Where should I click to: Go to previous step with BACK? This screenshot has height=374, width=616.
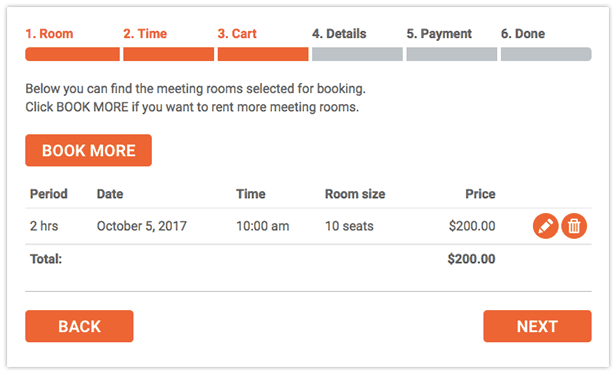(79, 326)
